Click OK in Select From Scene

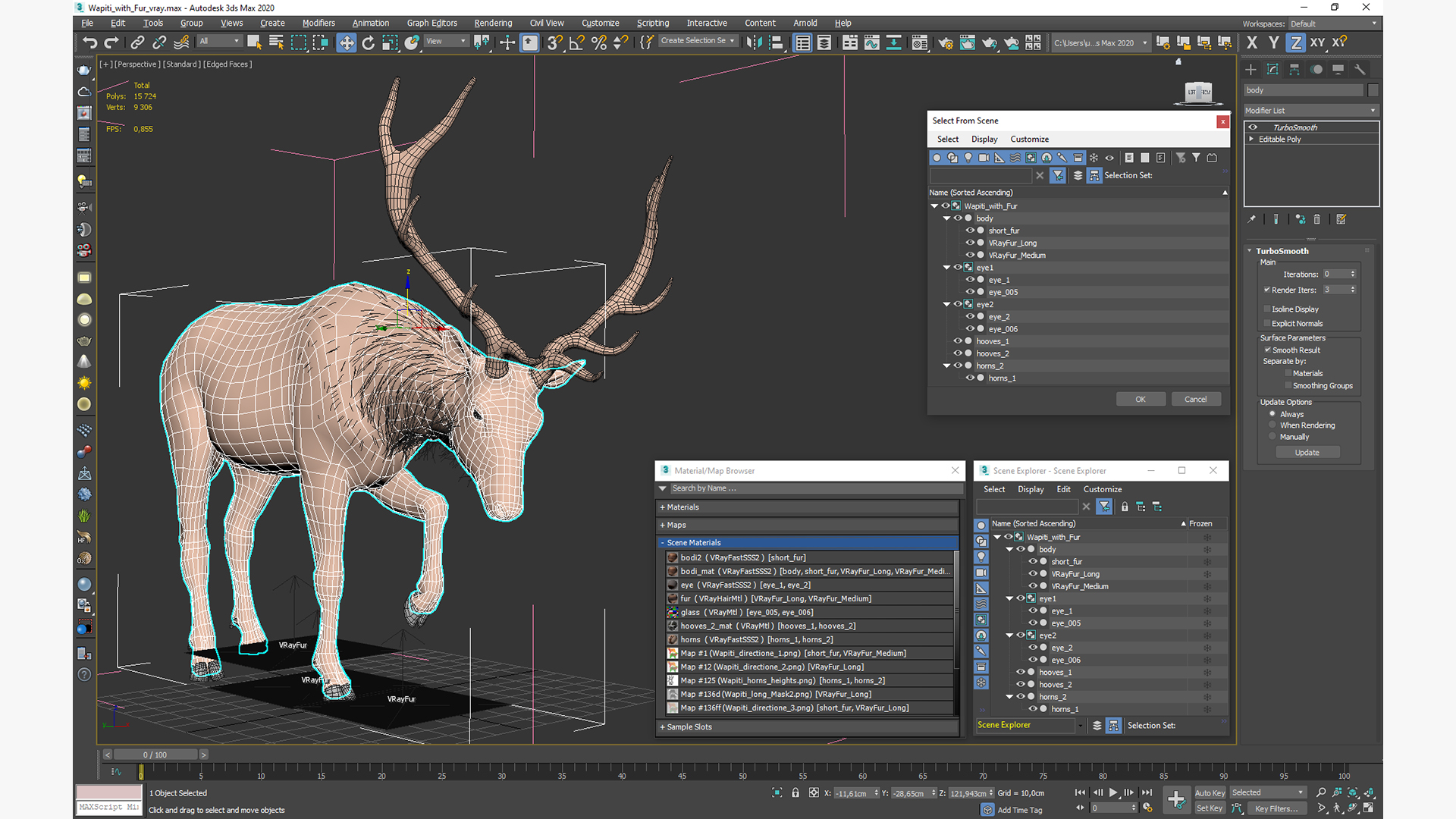pos(1140,400)
